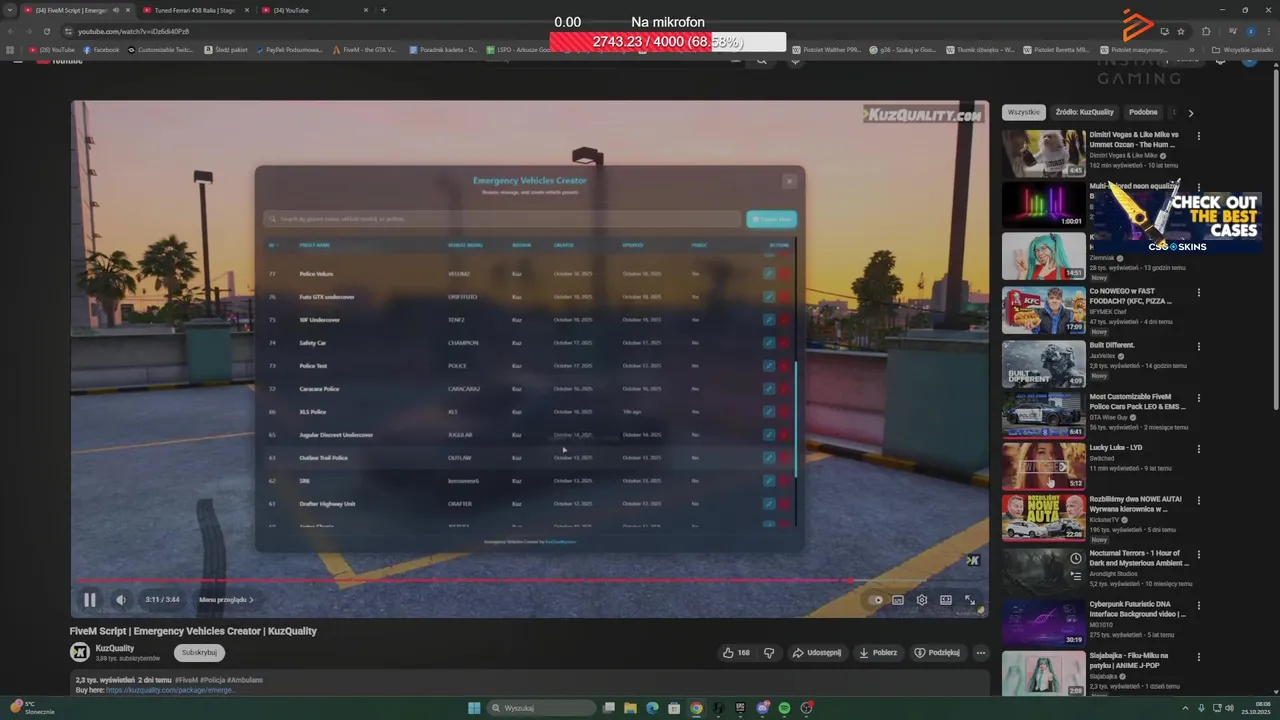Open the YouTube logo in the page header
The image size is (1280, 720).
click(60, 61)
